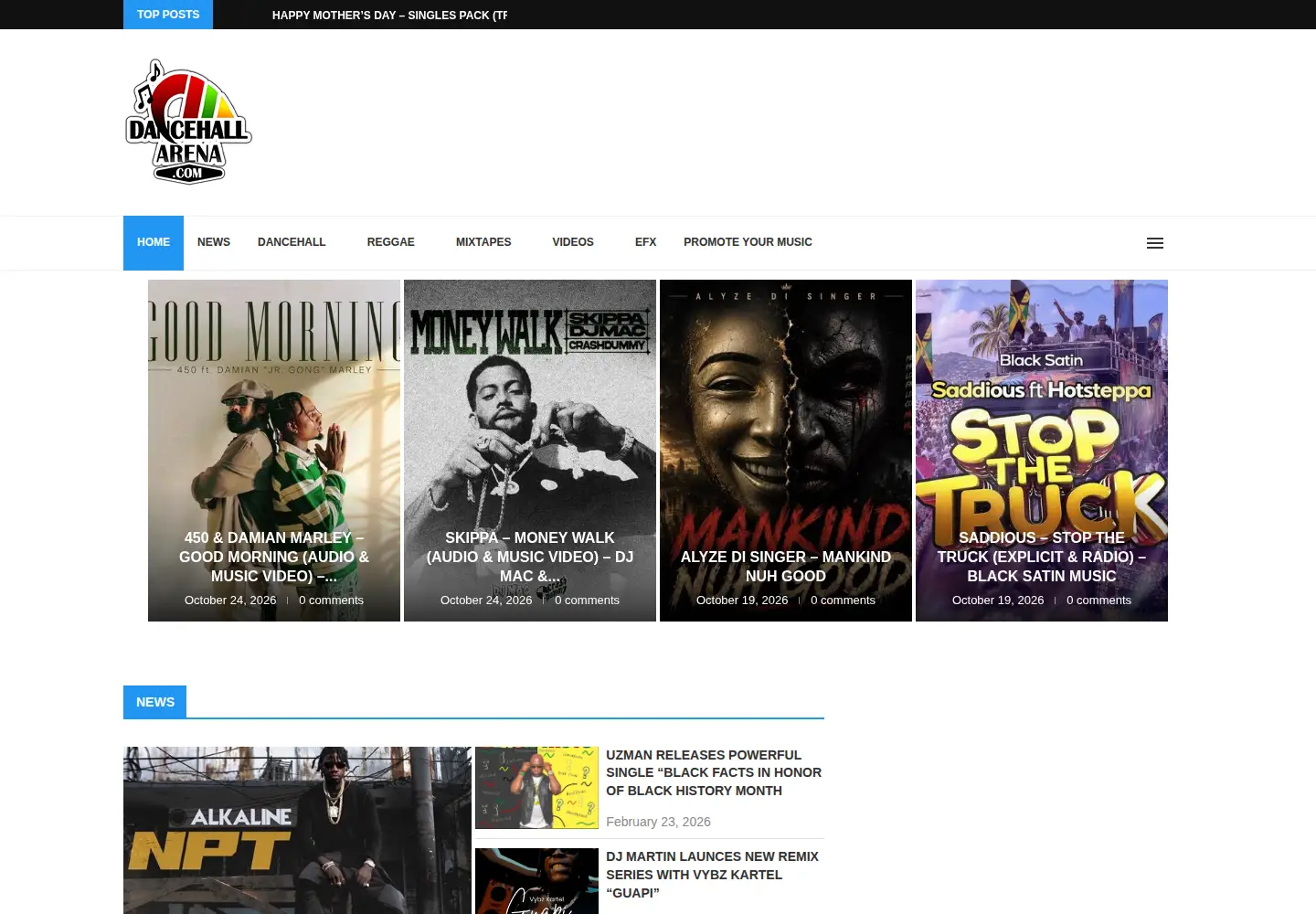
Task: Open Happy Mother's Day Singles Pack ticker
Action: tap(389, 16)
